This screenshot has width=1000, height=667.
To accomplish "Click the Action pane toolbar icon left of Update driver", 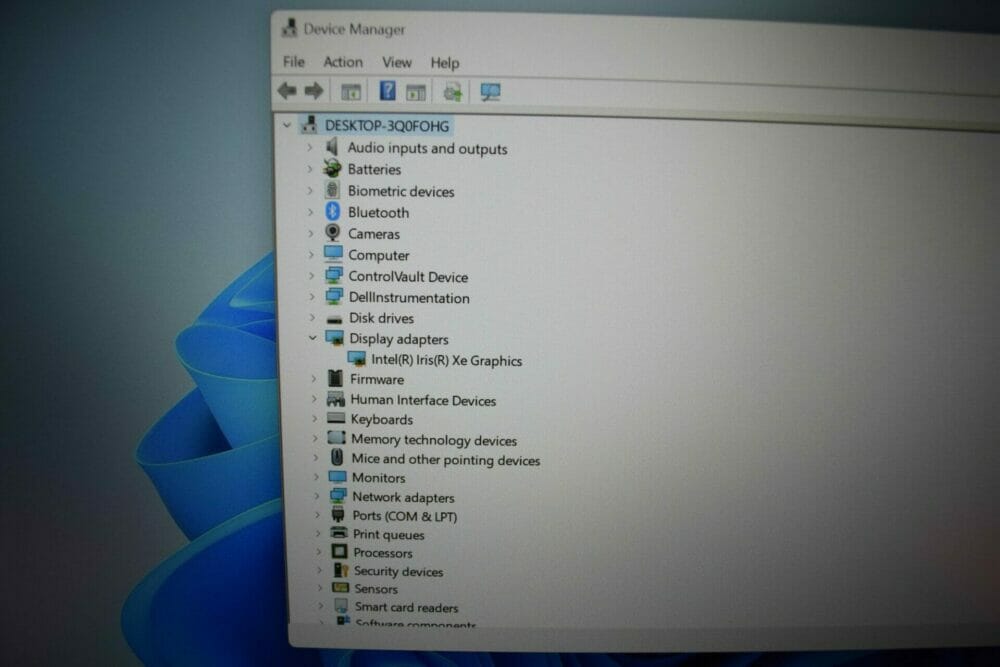I will pos(416,92).
